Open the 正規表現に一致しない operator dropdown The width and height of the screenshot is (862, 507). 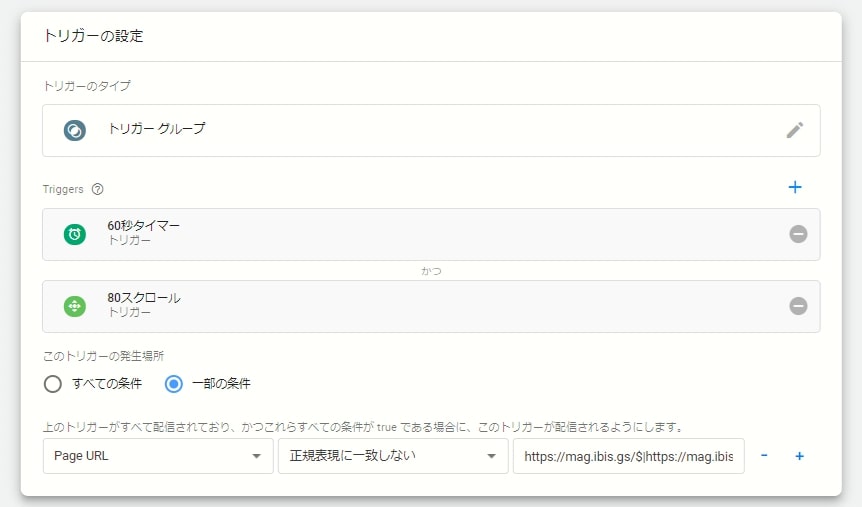point(393,456)
